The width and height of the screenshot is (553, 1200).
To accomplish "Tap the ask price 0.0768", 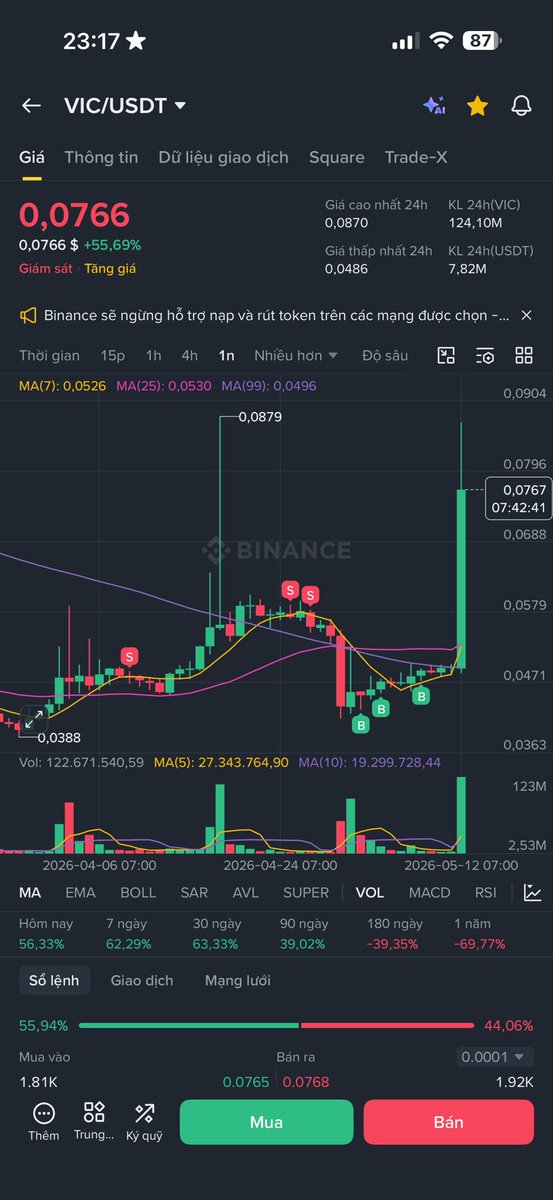I will [x=306, y=1082].
